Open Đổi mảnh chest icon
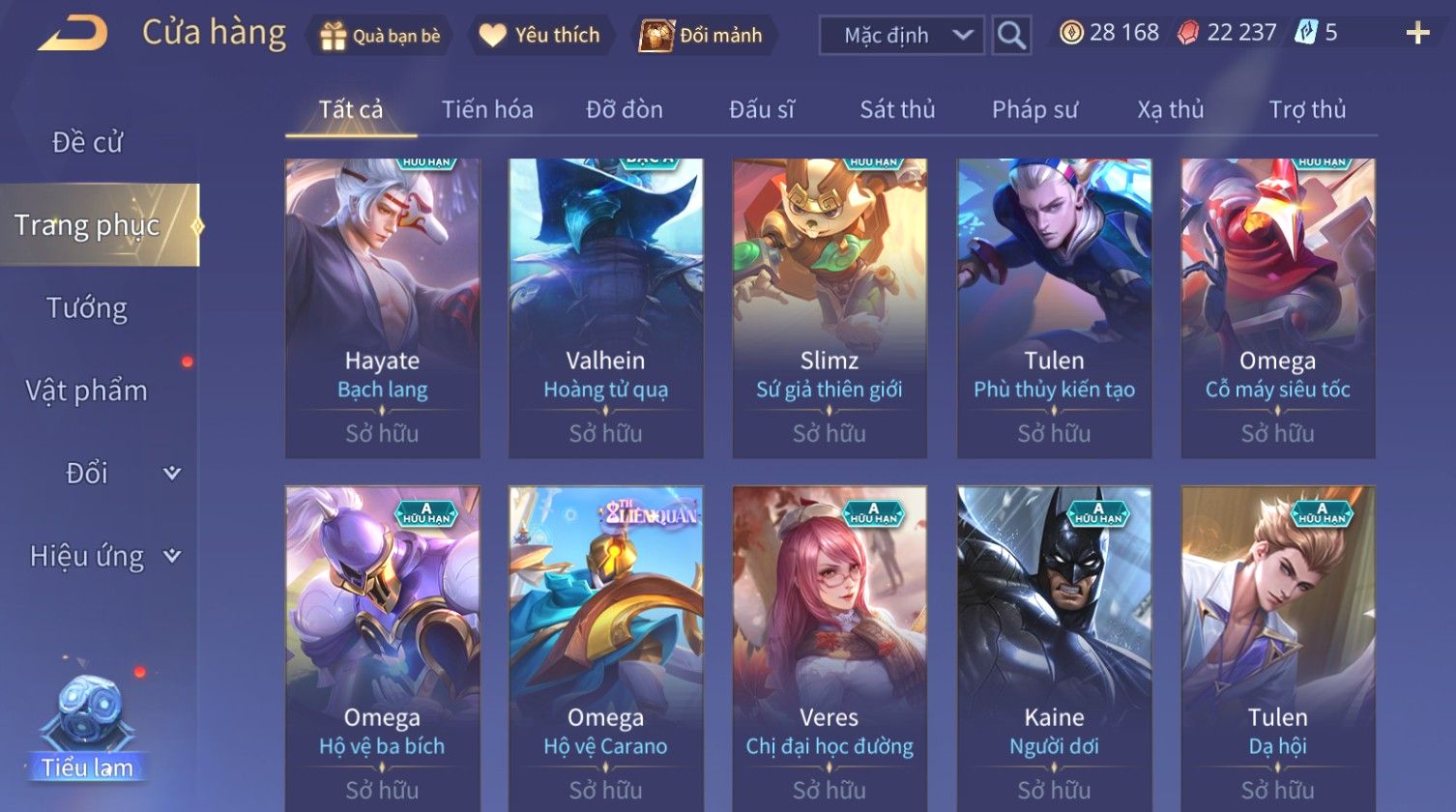1456x812 pixels. pos(655,36)
